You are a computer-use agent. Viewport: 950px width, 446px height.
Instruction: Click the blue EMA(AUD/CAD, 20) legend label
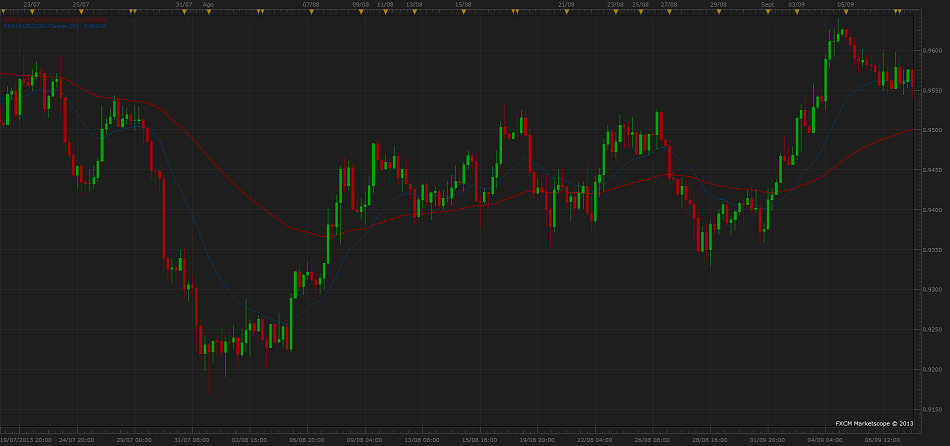[x=55, y=25]
